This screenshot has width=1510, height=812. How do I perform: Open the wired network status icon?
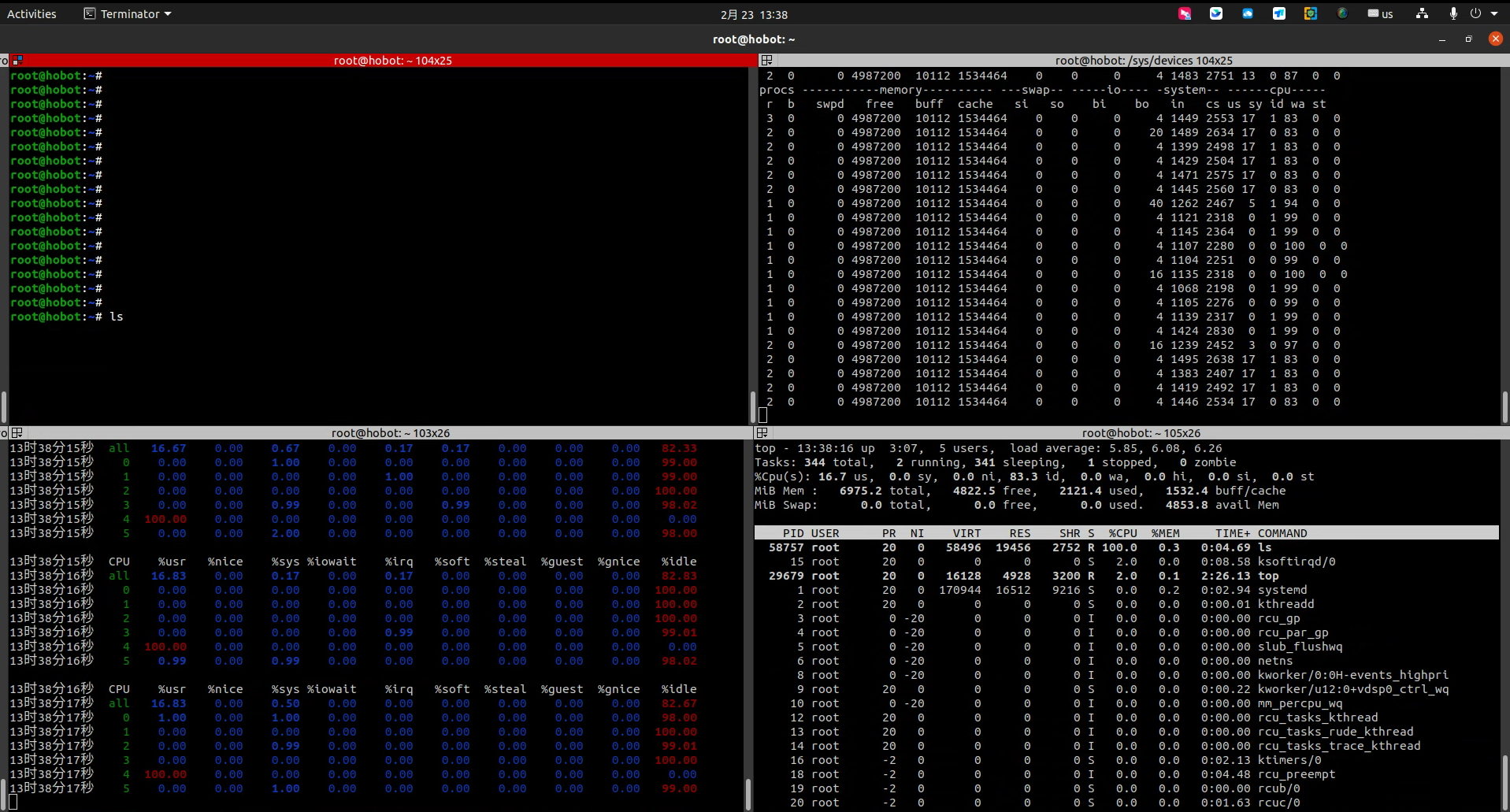[1422, 13]
